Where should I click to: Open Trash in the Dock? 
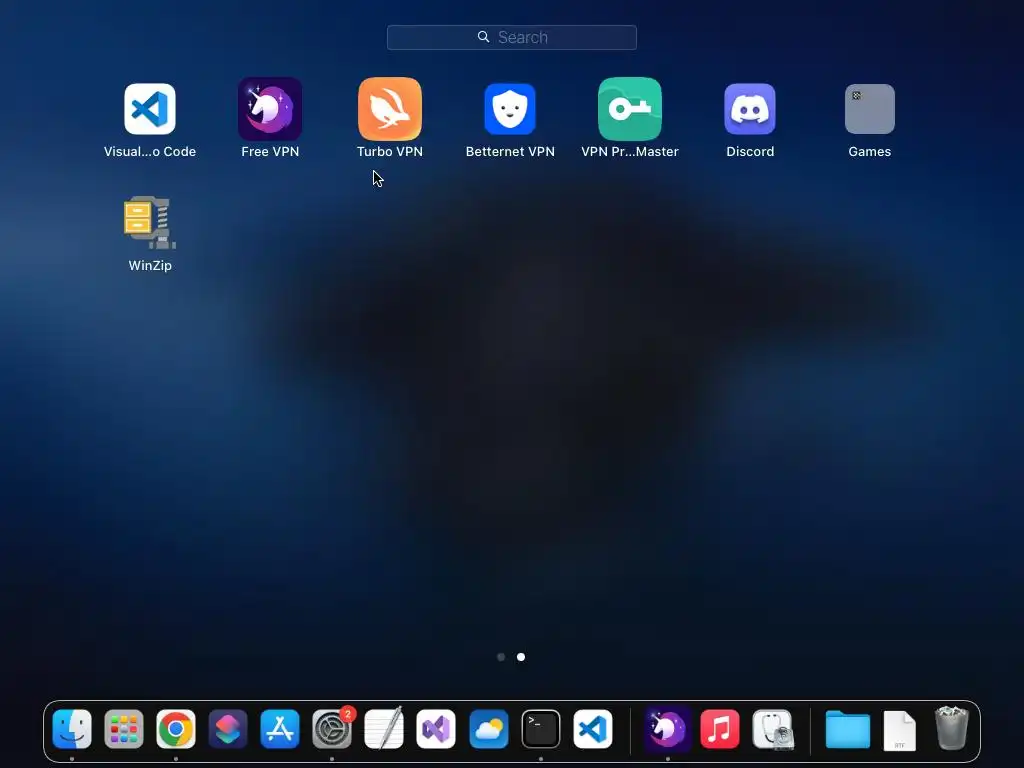(x=952, y=728)
